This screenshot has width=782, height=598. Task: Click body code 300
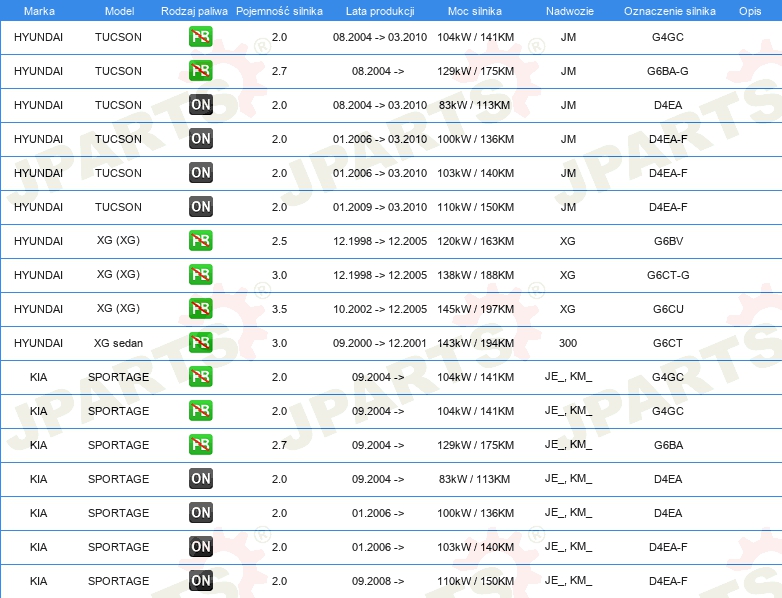[x=568, y=343]
